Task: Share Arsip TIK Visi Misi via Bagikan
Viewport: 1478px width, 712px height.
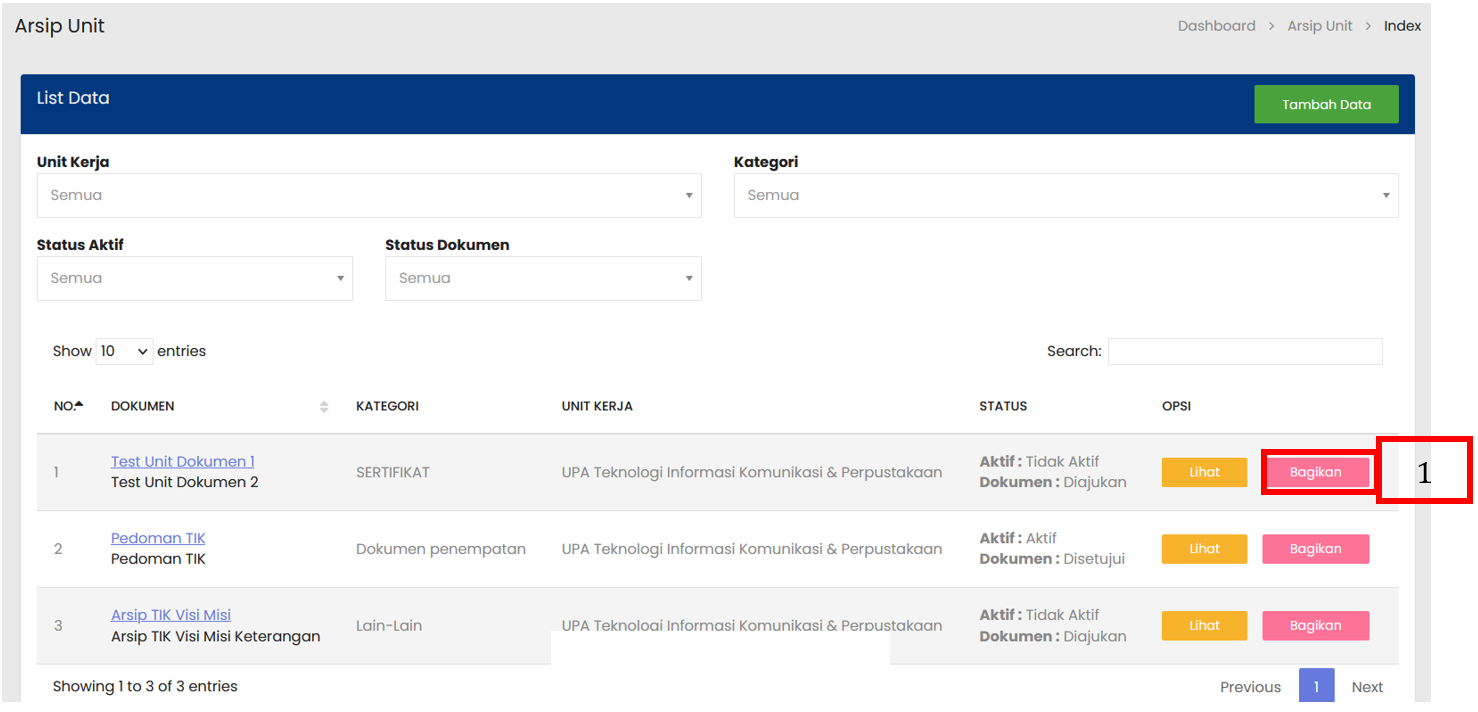Action: click(1315, 626)
